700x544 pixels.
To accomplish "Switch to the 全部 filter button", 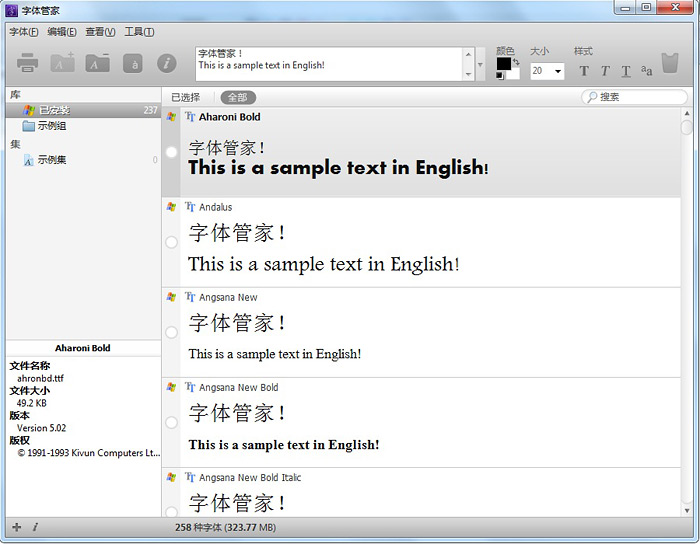I will 238,97.
